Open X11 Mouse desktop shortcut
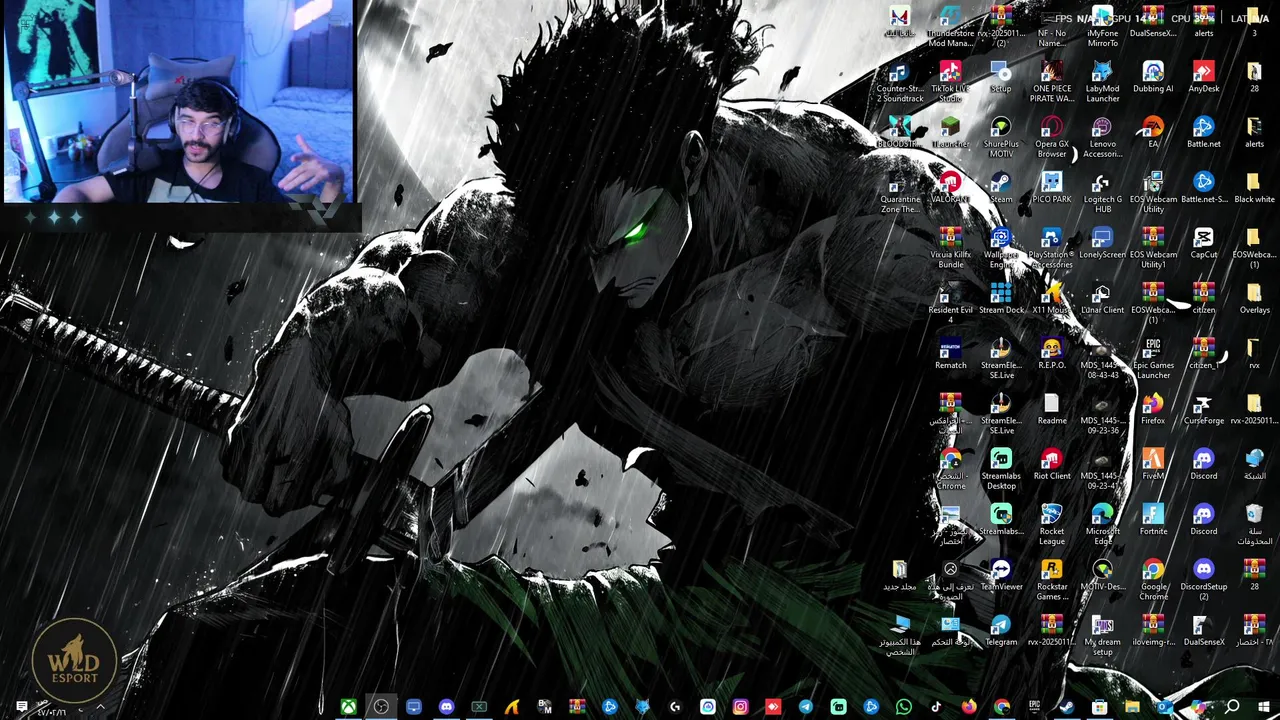The height and width of the screenshot is (720, 1280). [1051, 298]
